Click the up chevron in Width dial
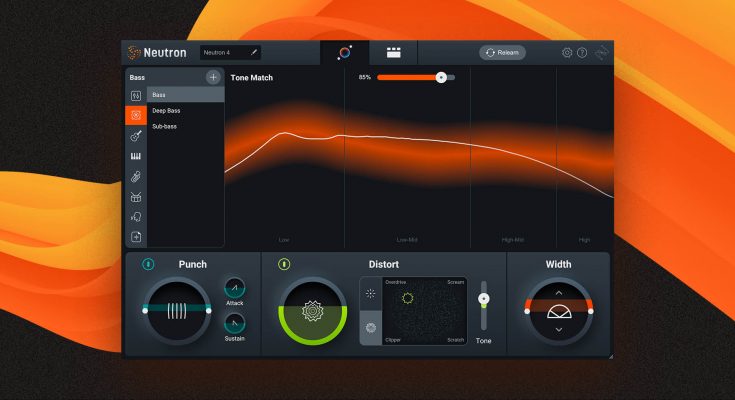This screenshot has width=735, height=400. coord(558,293)
